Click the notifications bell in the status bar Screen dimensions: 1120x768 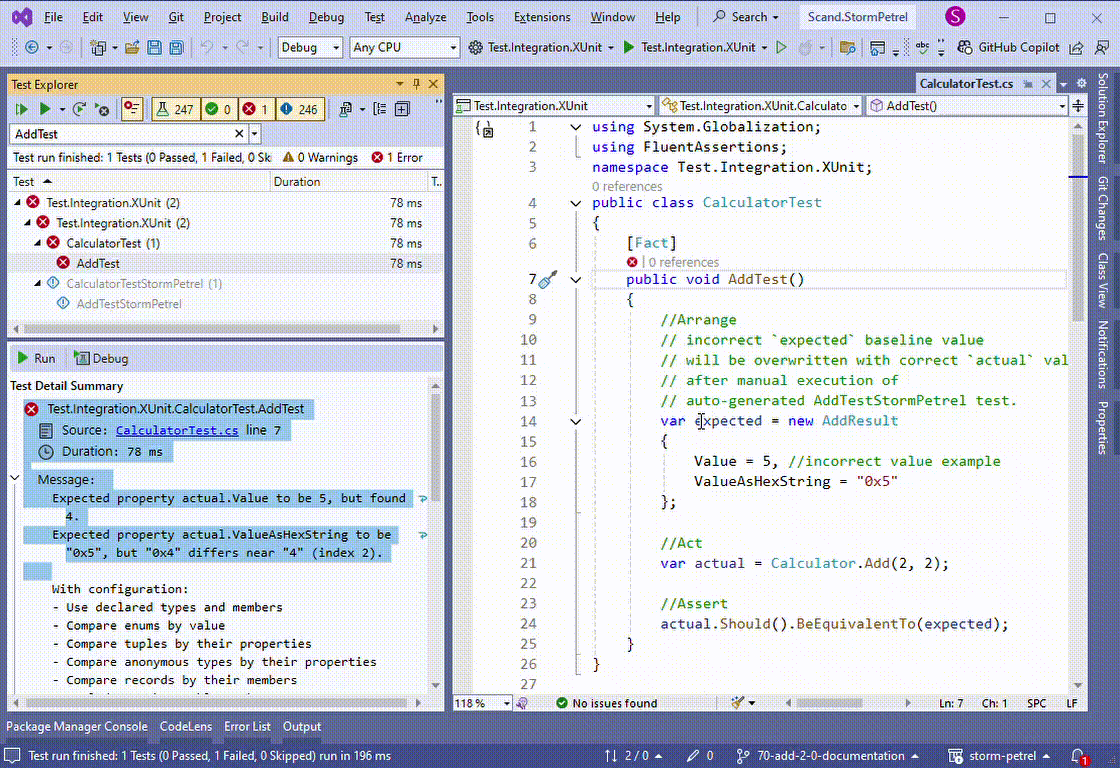click(x=1079, y=756)
